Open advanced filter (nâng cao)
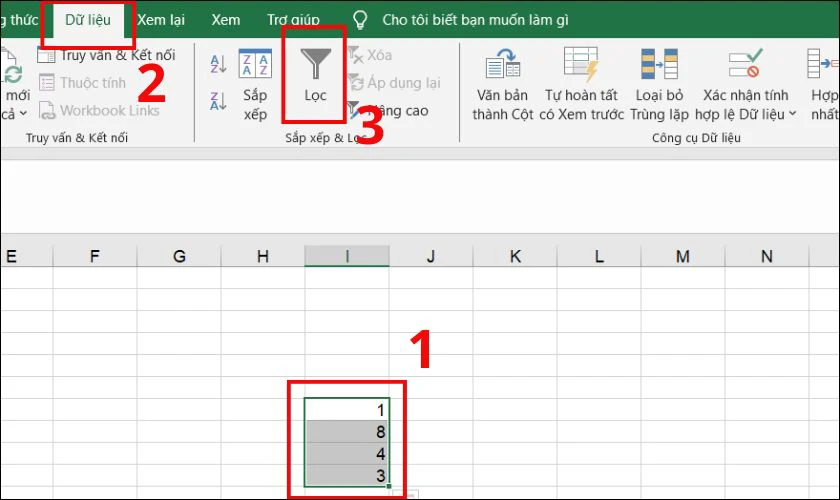The image size is (840, 500). [388, 110]
